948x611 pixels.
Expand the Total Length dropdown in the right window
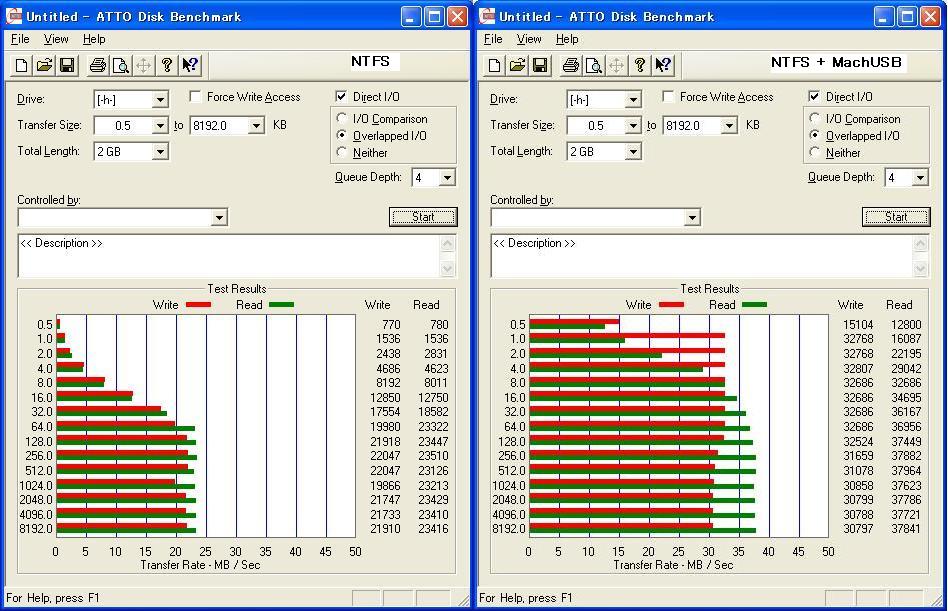(632, 152)
